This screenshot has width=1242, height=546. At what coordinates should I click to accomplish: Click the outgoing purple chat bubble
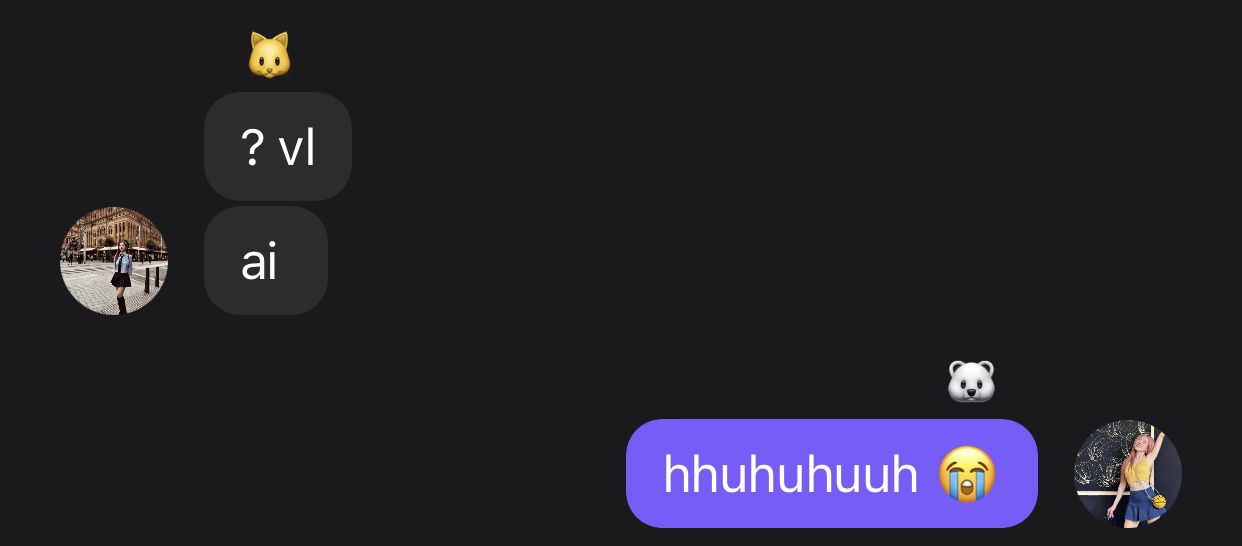coord(832,473)
